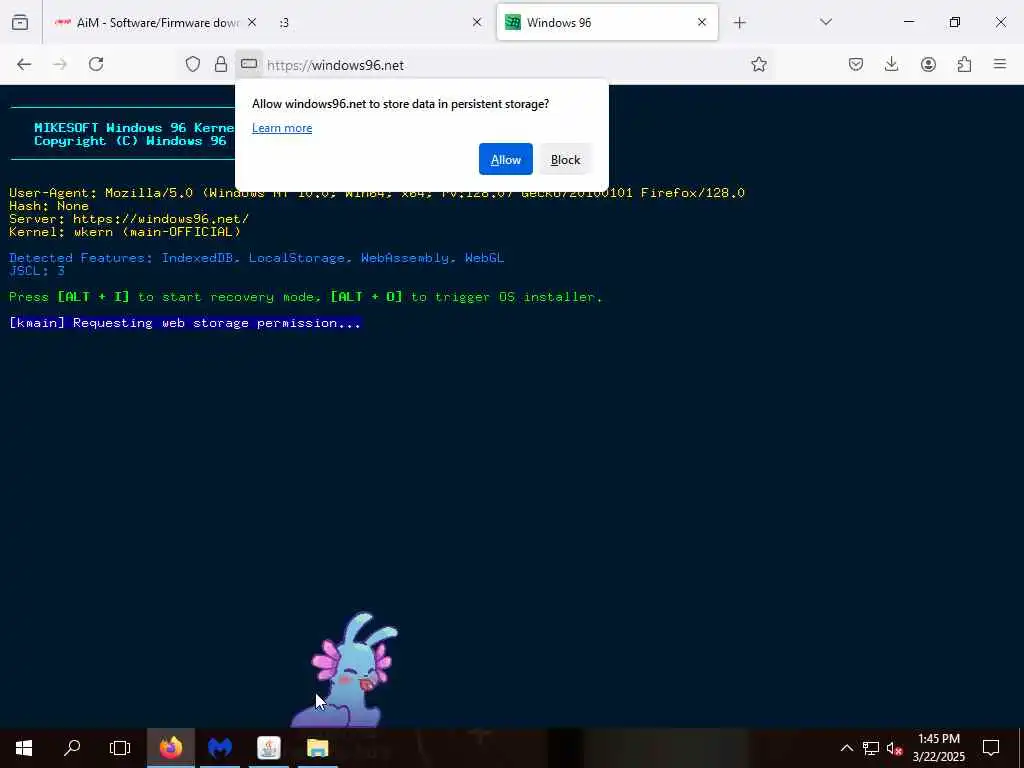The width and height of the screenshot is (1024, 768).
Task: Open the Firefox account menu
Action: pos(928,64)
